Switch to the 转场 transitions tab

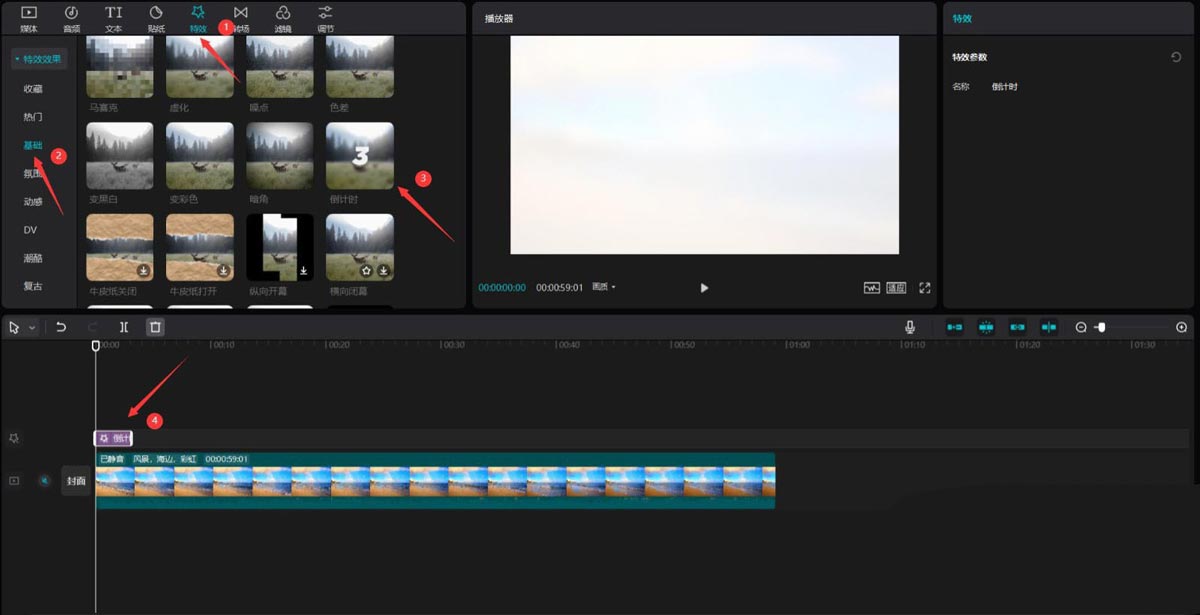click(x=241, y=17)
